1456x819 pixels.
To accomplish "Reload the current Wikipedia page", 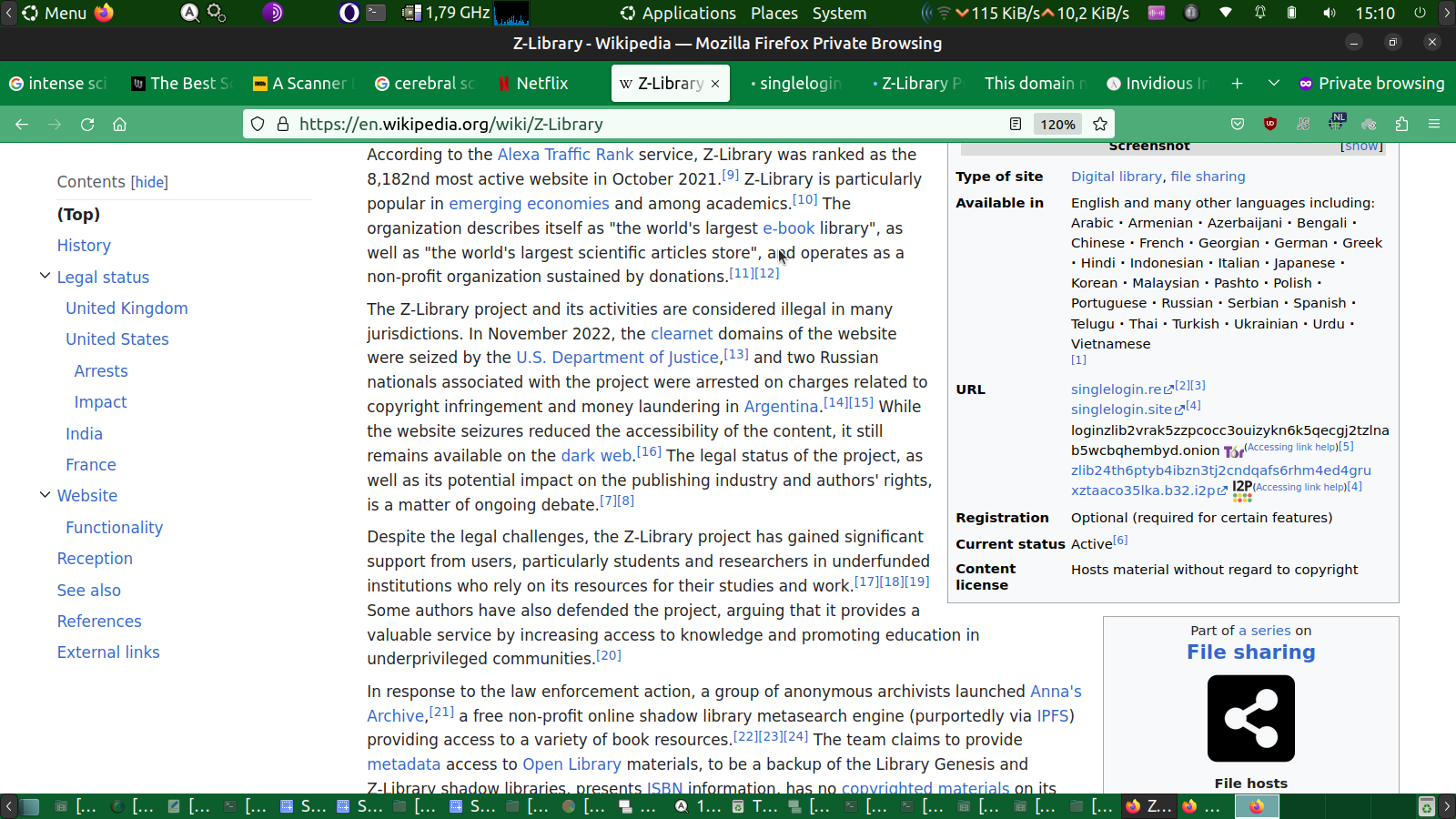I will click(x=87, y=125).
